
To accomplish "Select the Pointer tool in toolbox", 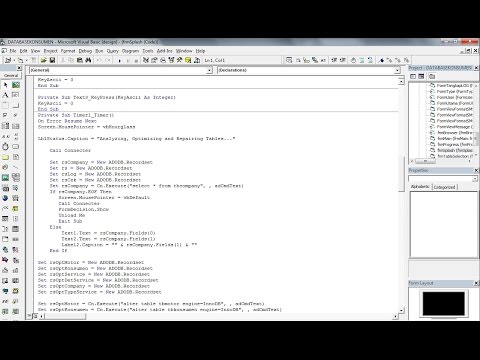I will [x=5, y=85].
